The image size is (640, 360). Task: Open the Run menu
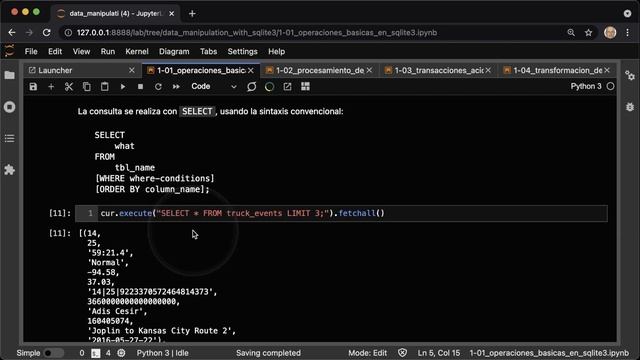(108, 51)
